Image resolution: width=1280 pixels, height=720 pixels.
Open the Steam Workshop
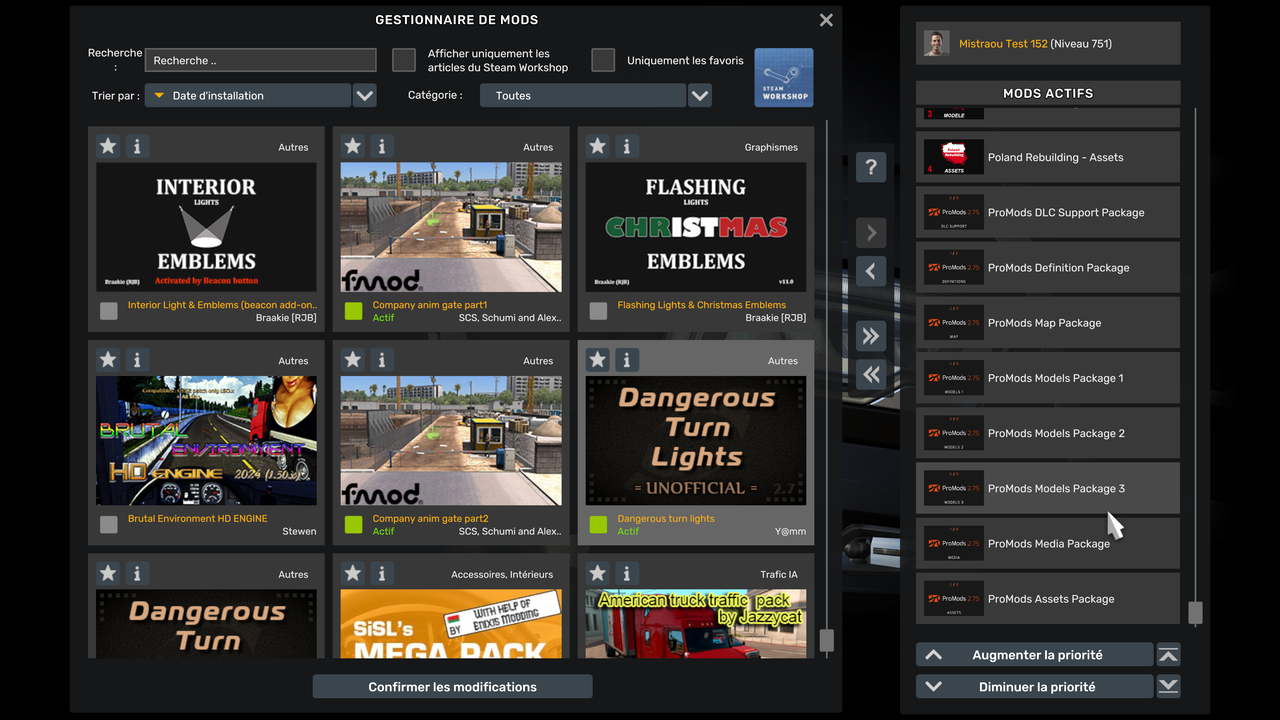point(784,77)
